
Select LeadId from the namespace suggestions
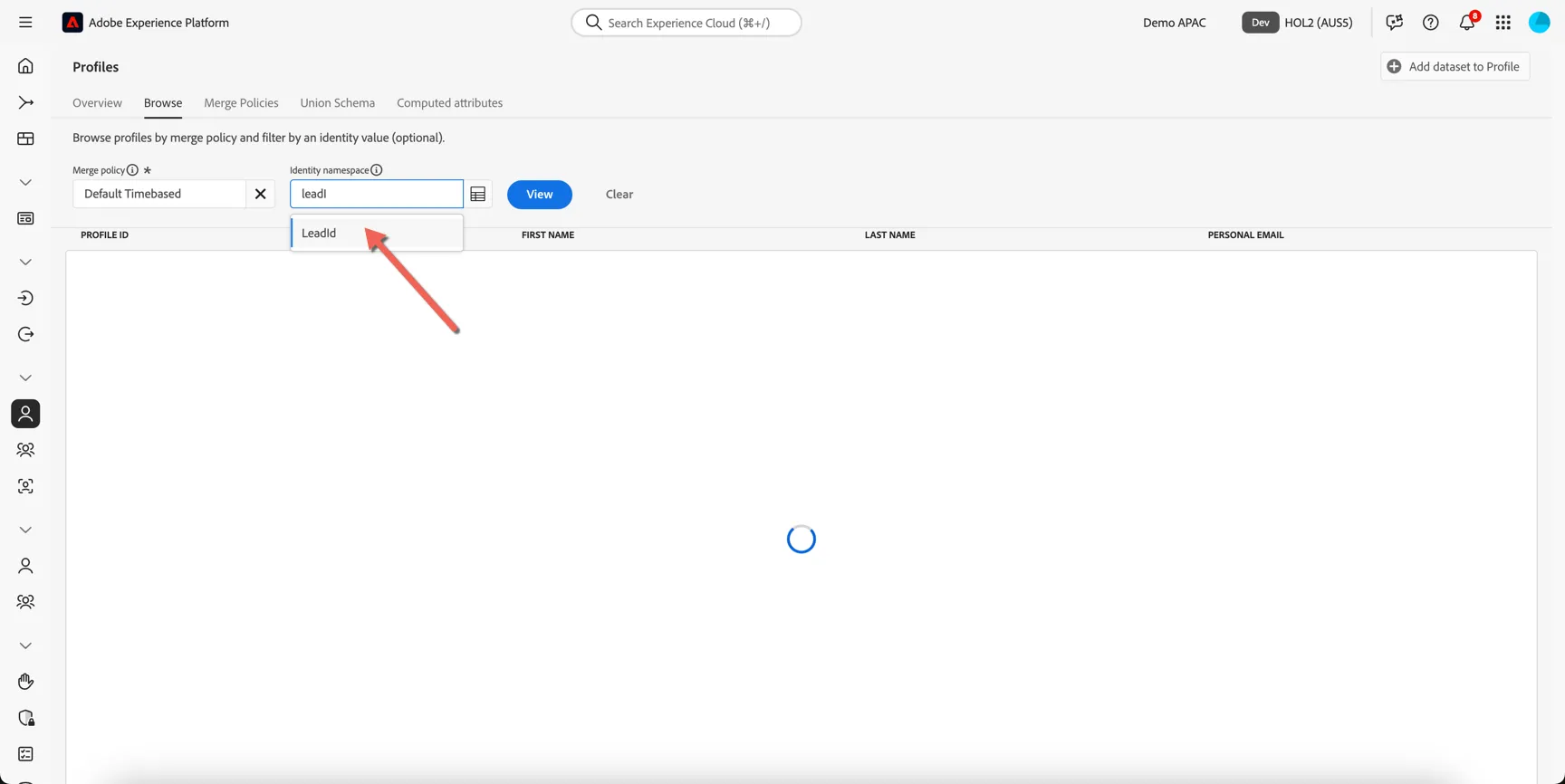click(377, 233)
